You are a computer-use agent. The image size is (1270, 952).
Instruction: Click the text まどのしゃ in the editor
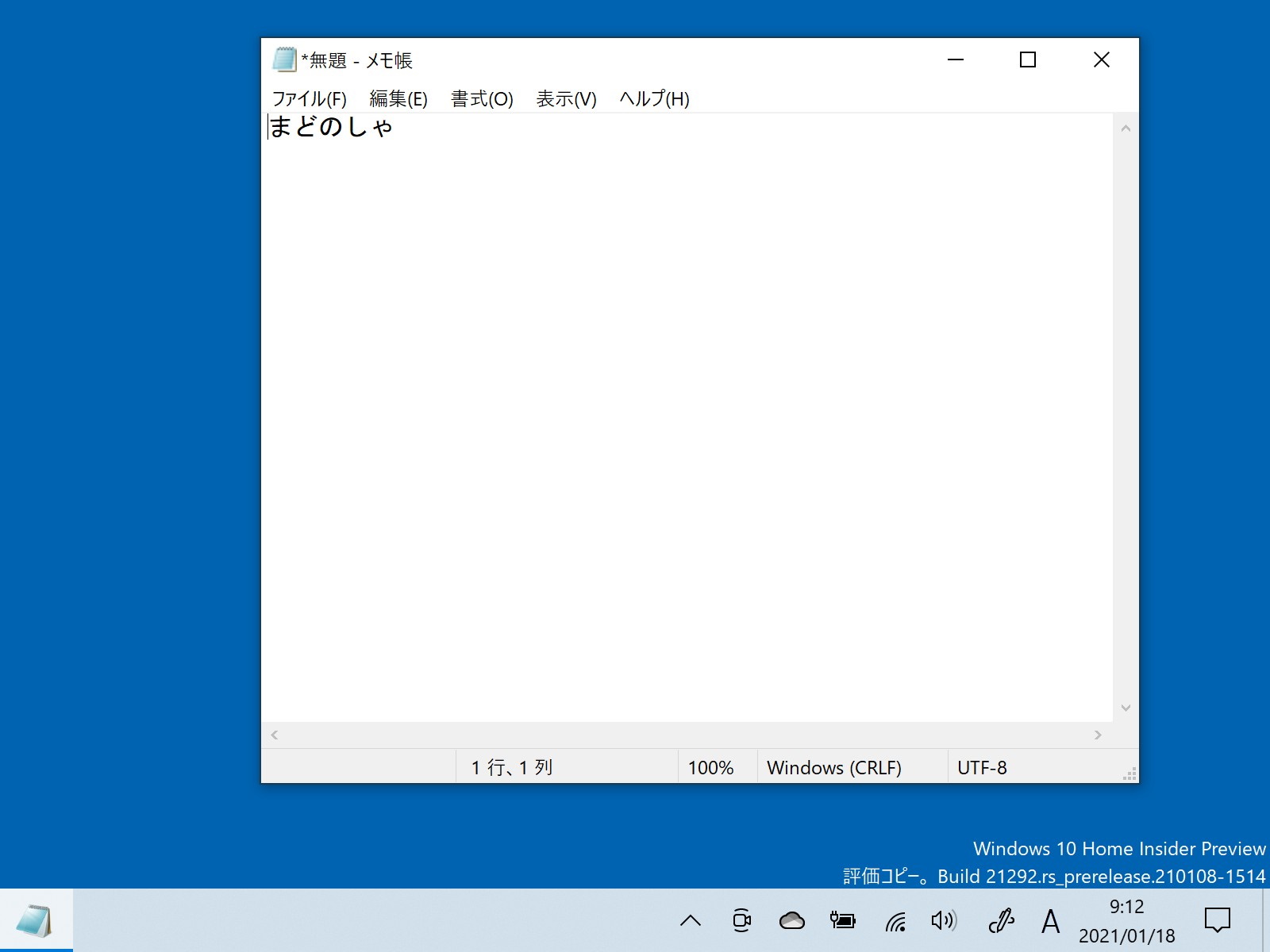point(331,127)
